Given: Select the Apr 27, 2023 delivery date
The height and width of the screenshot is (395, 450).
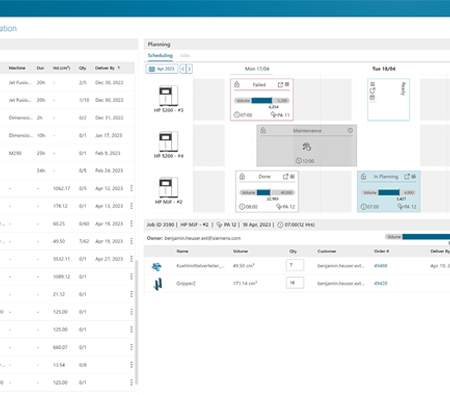Looking at the screenshot, I should coord(109,259).
